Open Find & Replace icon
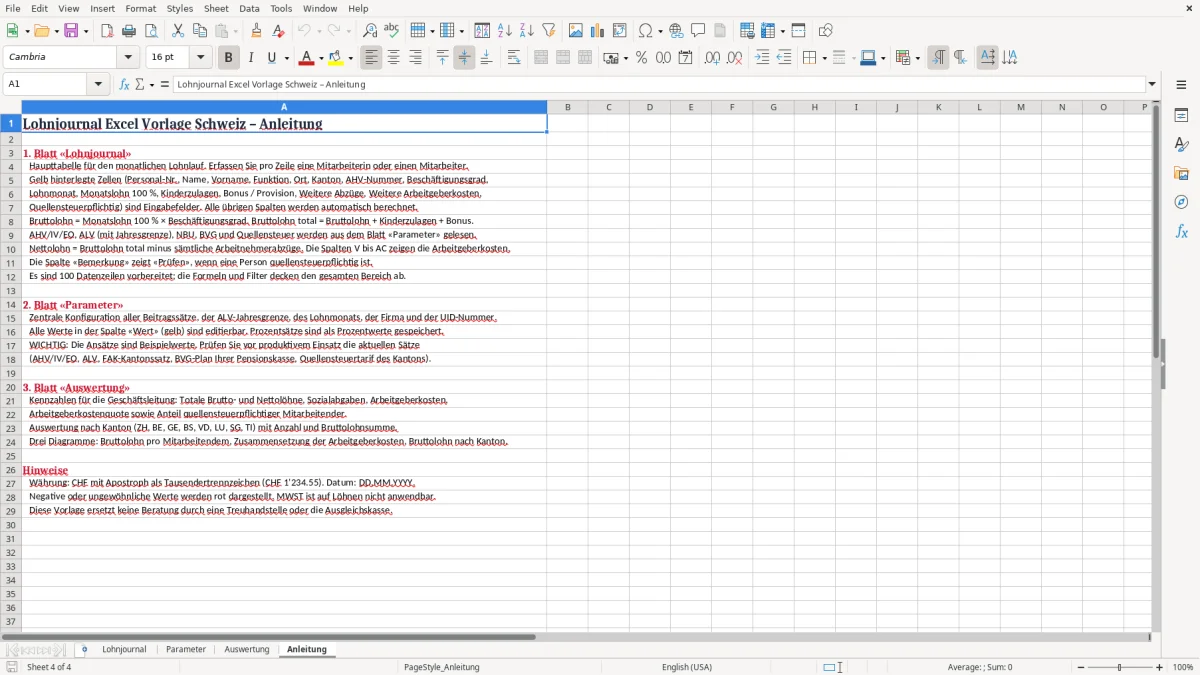 coord(370,31)
